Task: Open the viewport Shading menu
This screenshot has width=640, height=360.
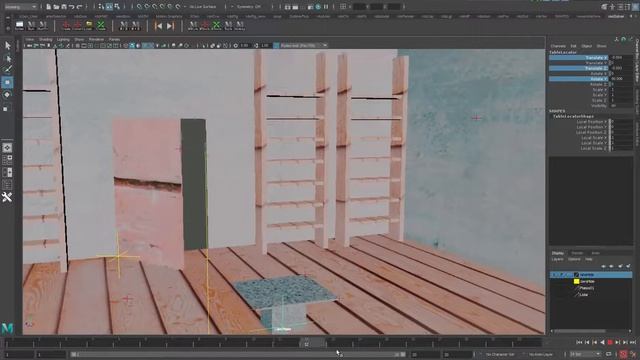Action: (45, 40)
